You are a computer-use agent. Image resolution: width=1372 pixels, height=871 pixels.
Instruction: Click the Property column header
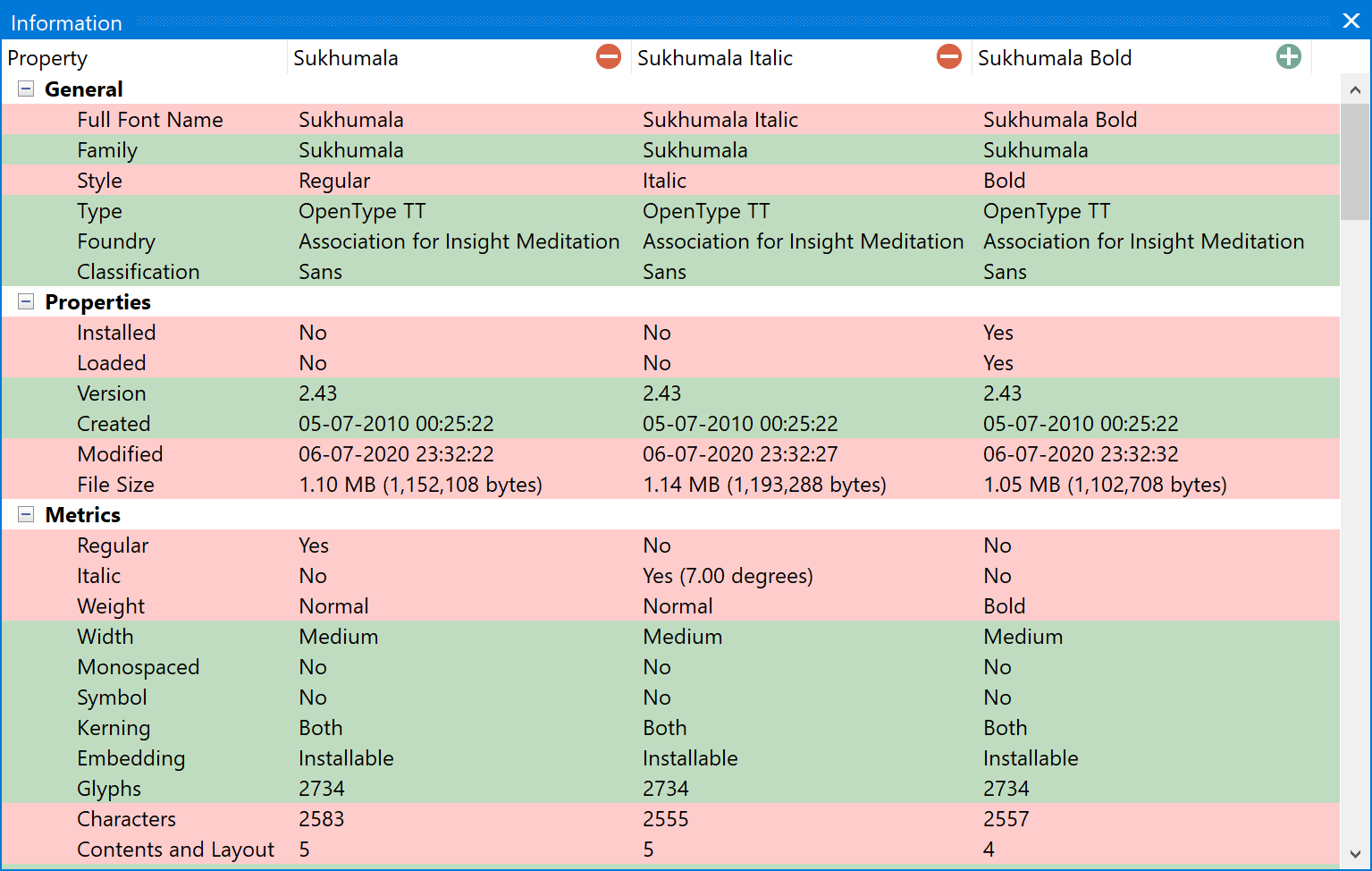pos(145,58)
